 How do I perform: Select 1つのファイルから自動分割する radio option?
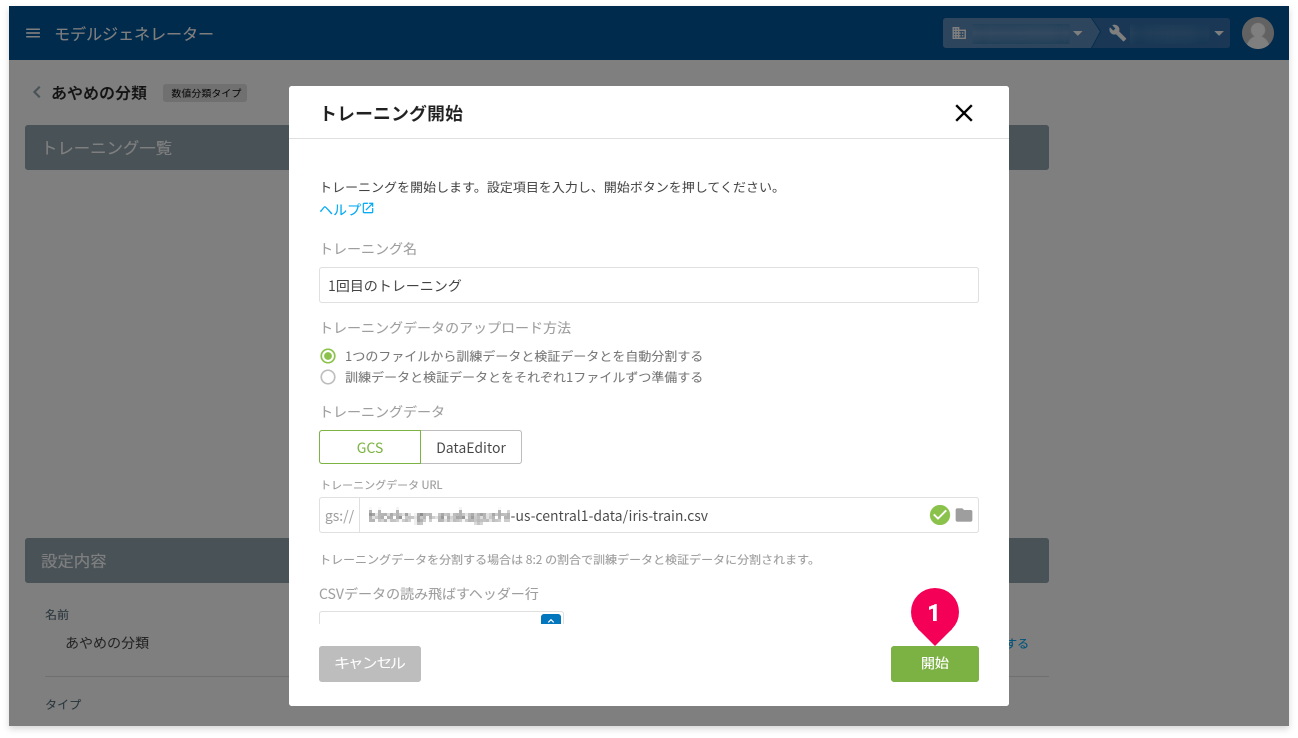coord(328,356)
